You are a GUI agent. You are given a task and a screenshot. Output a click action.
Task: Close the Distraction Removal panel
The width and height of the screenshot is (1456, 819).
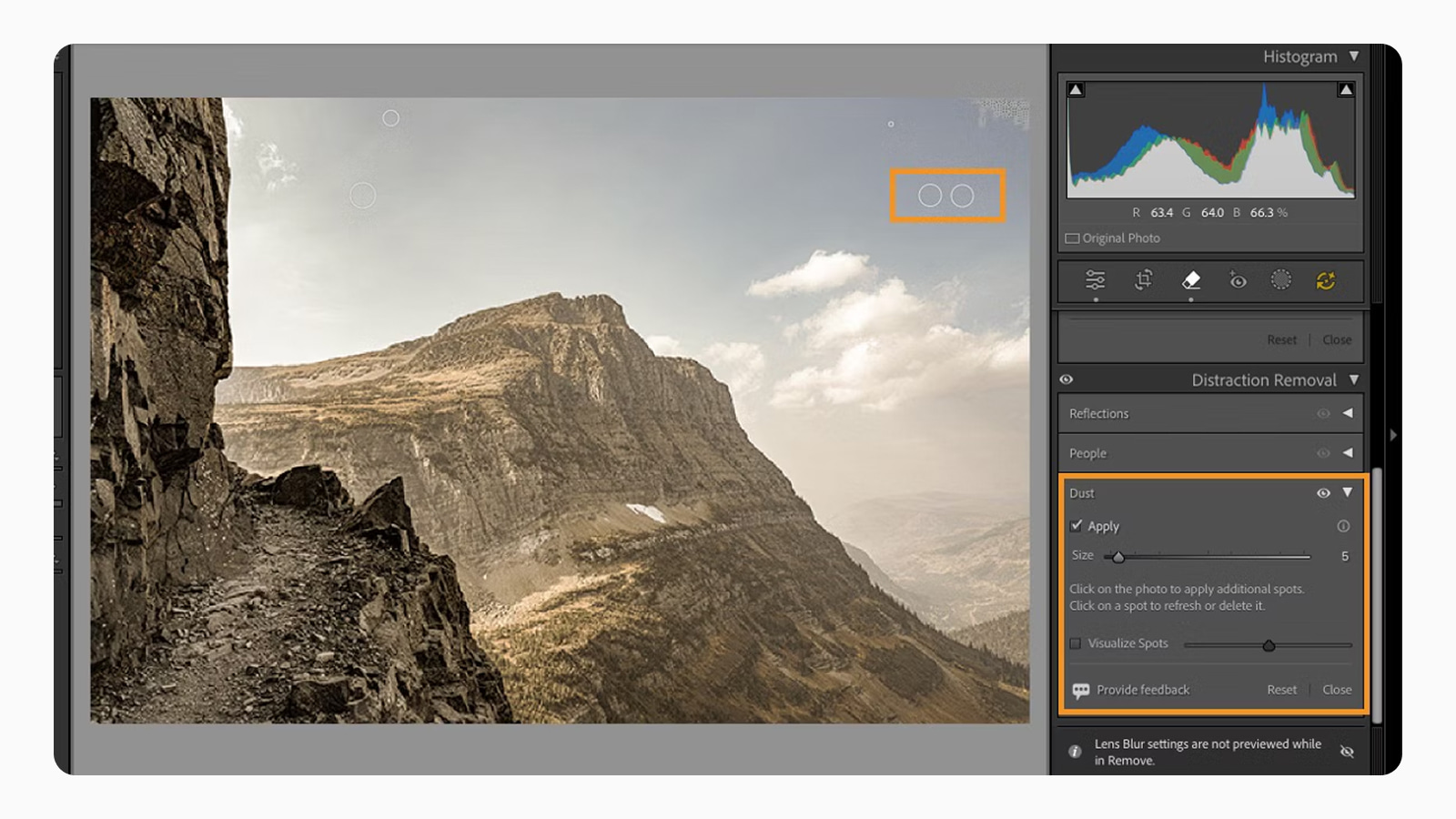pyautogui.click(x=1337, y=690)
